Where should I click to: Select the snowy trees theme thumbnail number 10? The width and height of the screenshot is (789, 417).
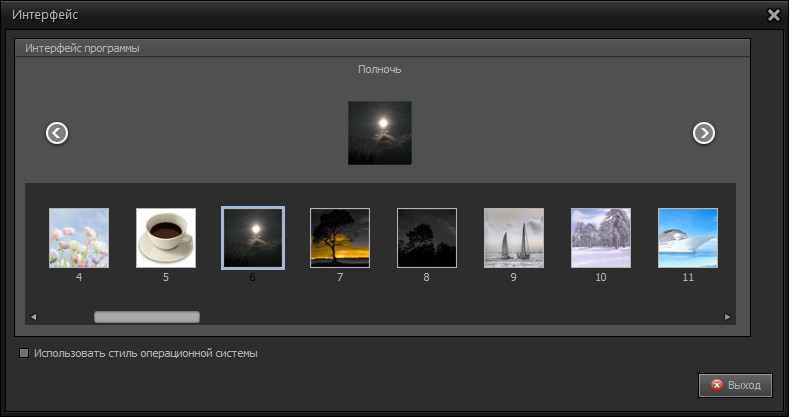[x=601, y=238]
